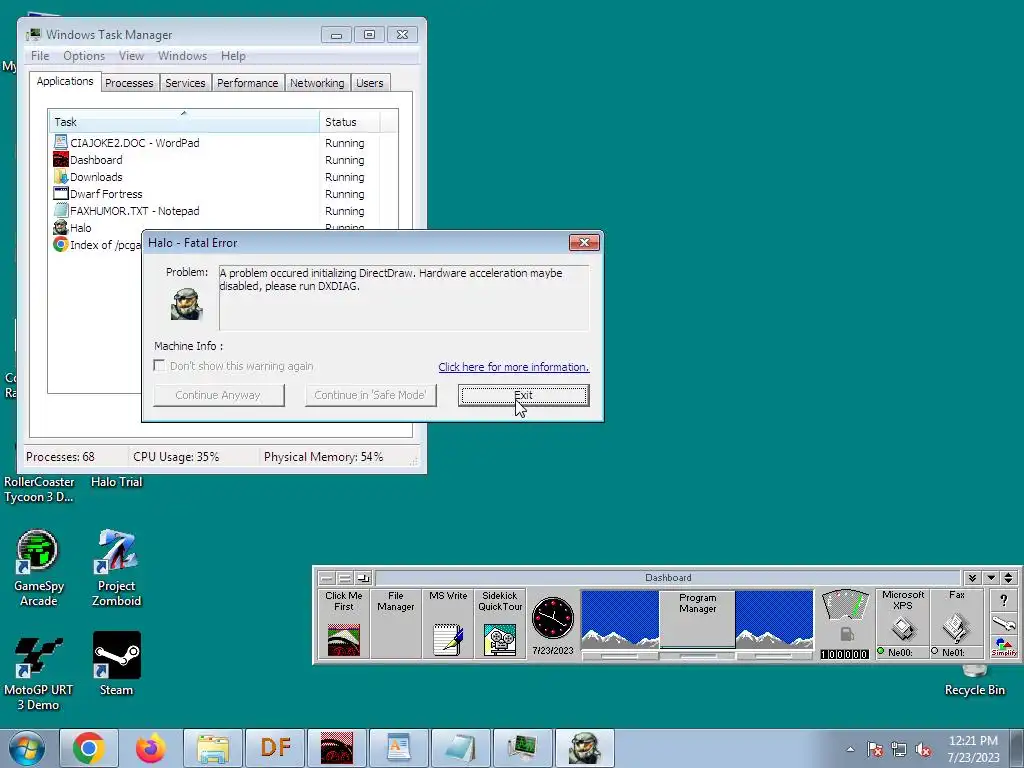The width and height of the screenshot is (1024, 768).
Task: Click inside the Problem message text box
Action: (404, 298)
